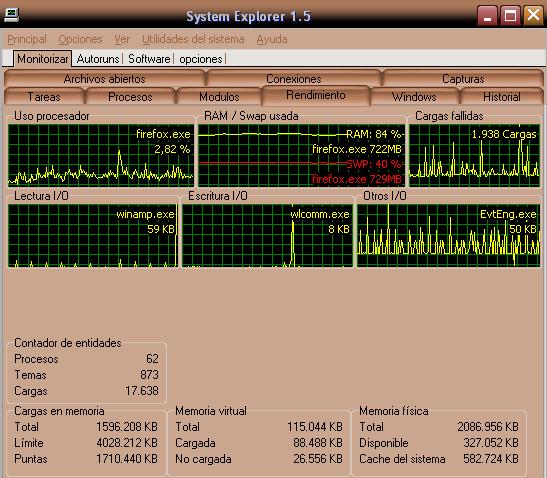Click Memoria física total '2086.956 KB'
547x478 pixels.
pos(488,427)
